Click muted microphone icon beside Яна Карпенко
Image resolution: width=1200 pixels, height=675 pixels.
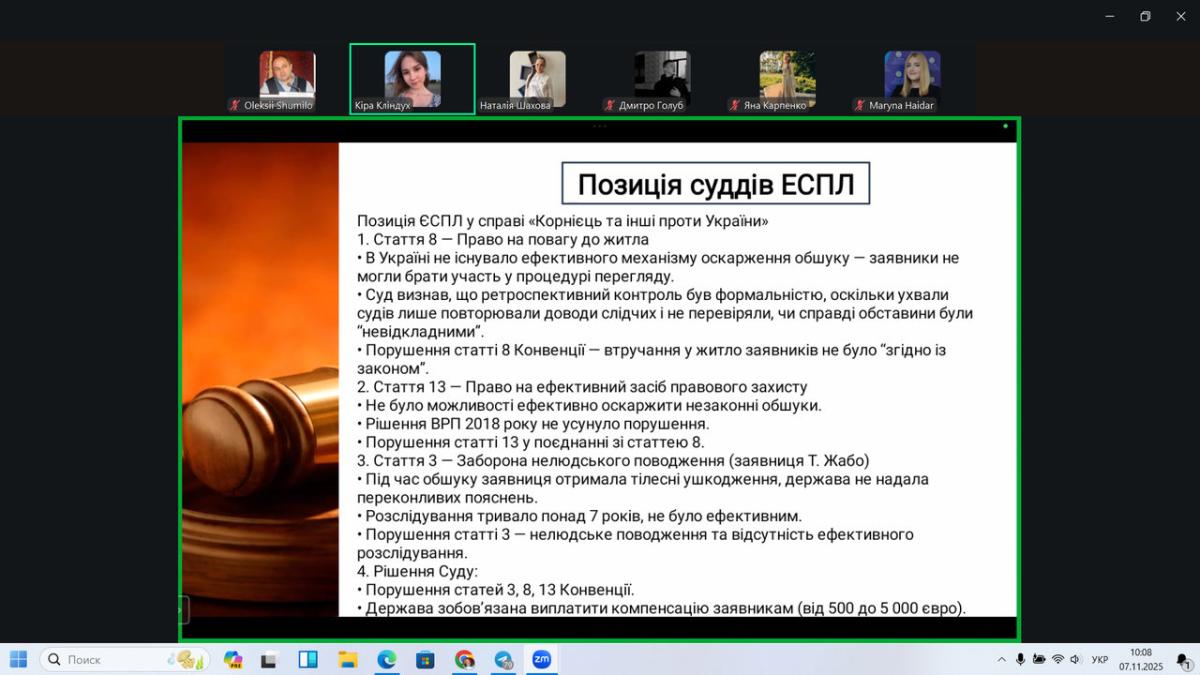tap(734, 105)
